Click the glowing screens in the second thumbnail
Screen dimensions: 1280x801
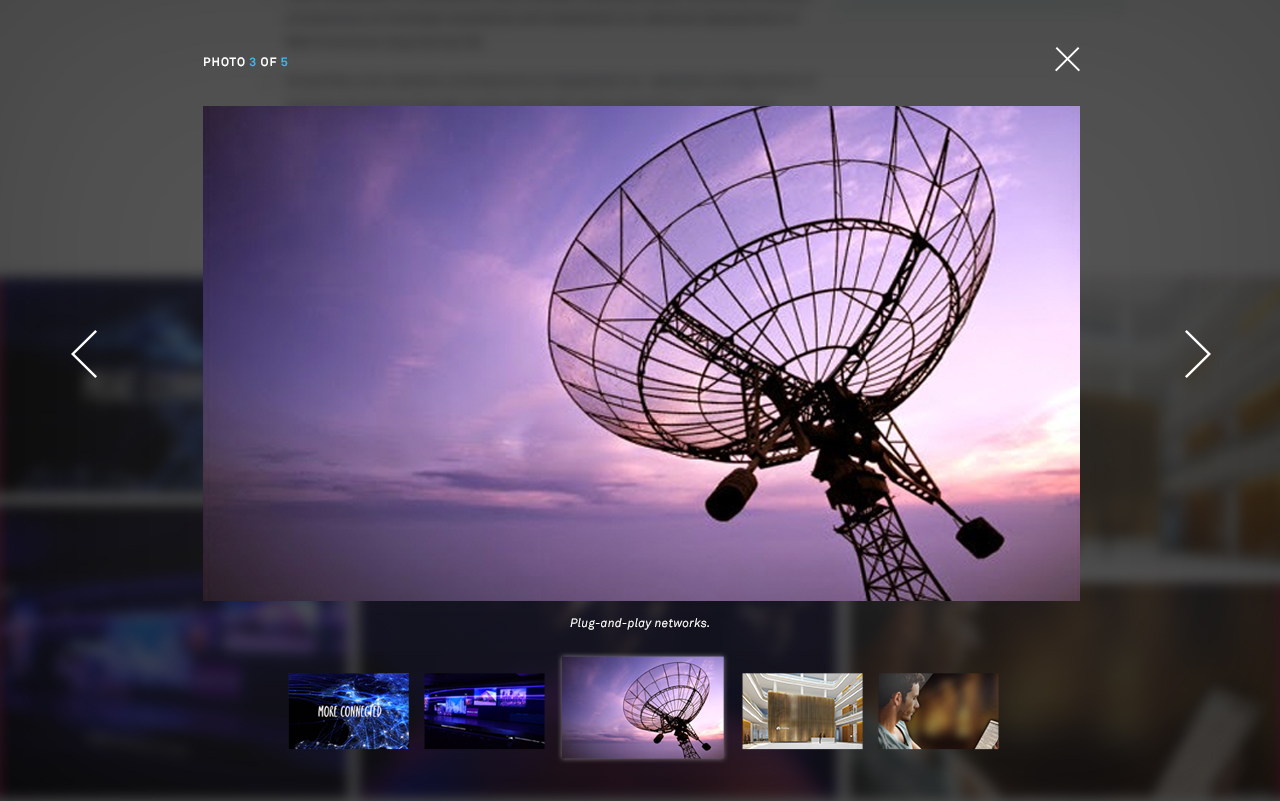coord(498,699)
